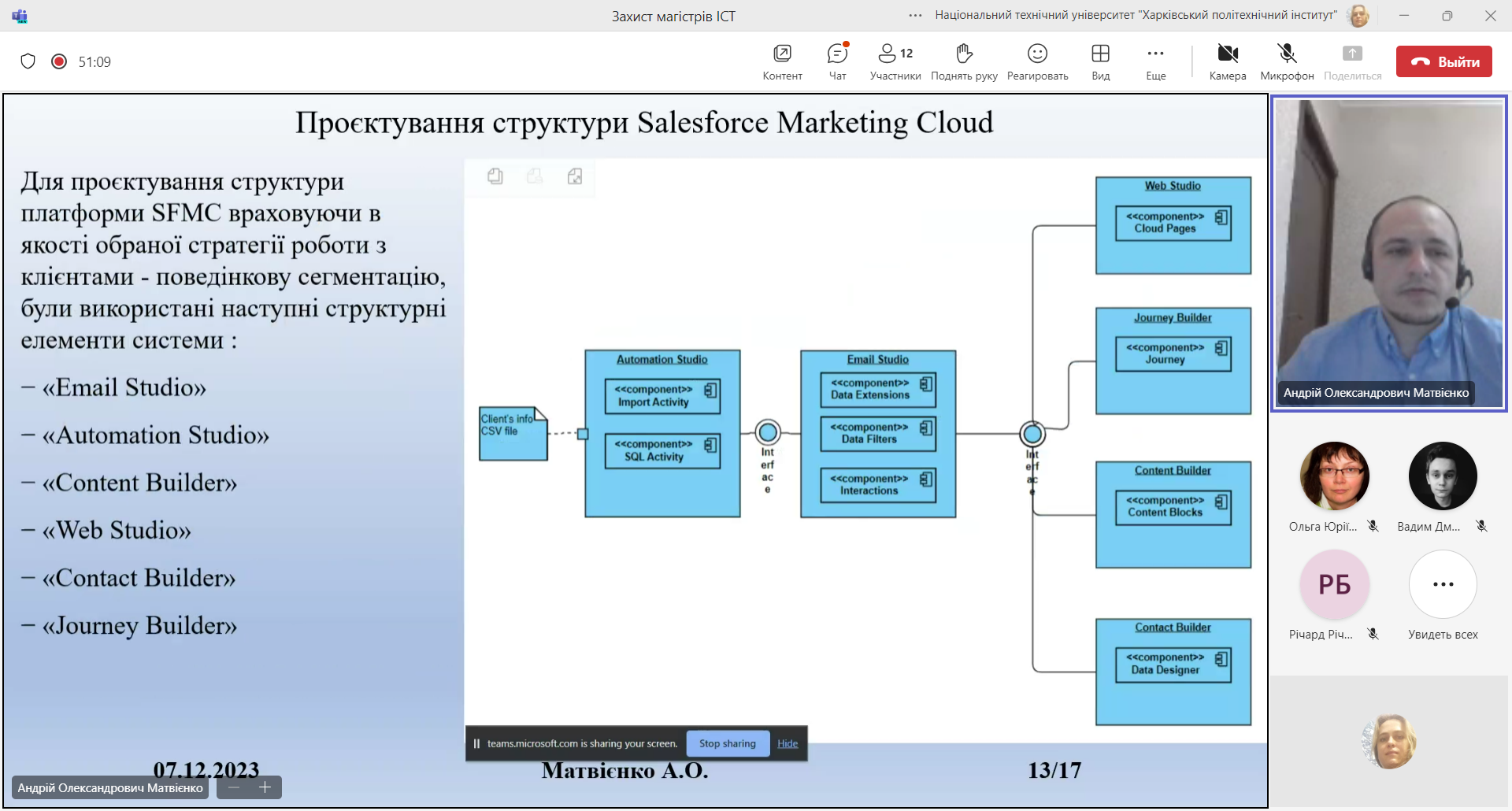Image resolution: width=1512 pixels, height=811 pixels.
Task: See all participants (Увидеть всех)
Action: pos(1443,584)
